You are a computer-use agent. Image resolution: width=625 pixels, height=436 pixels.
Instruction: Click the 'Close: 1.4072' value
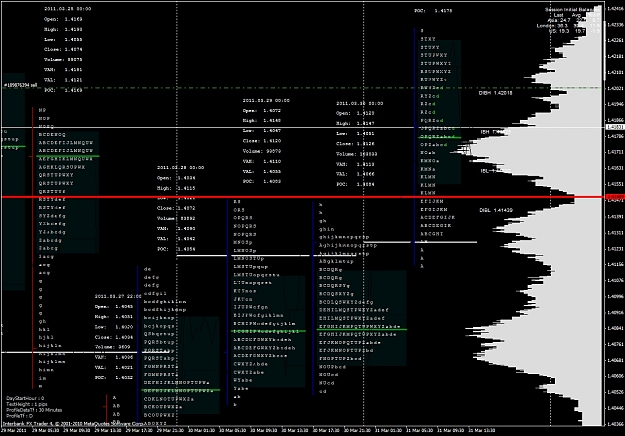click(x=176, y=208)
